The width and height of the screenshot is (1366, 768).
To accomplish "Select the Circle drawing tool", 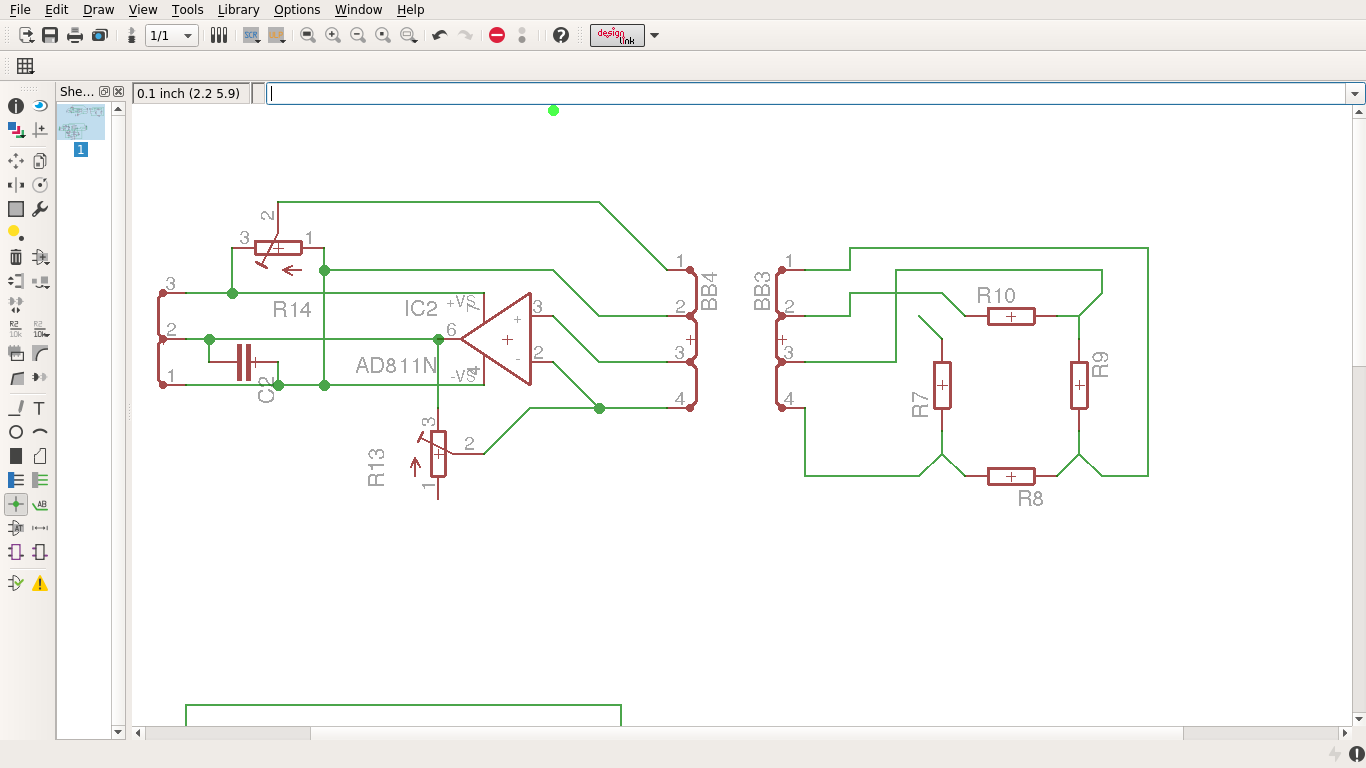I will click(x=16, y=432).
